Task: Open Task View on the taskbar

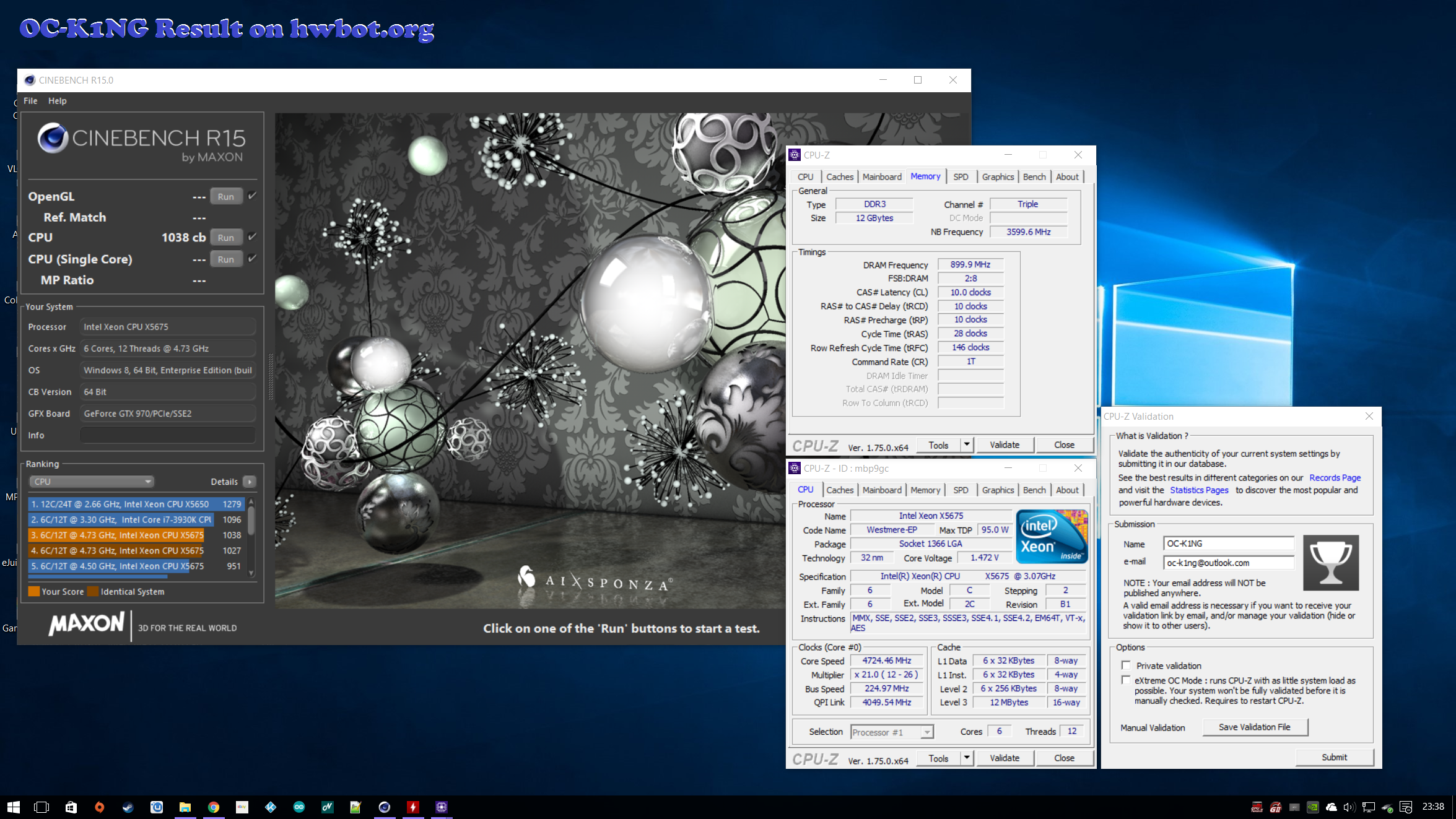Action: 41,807
